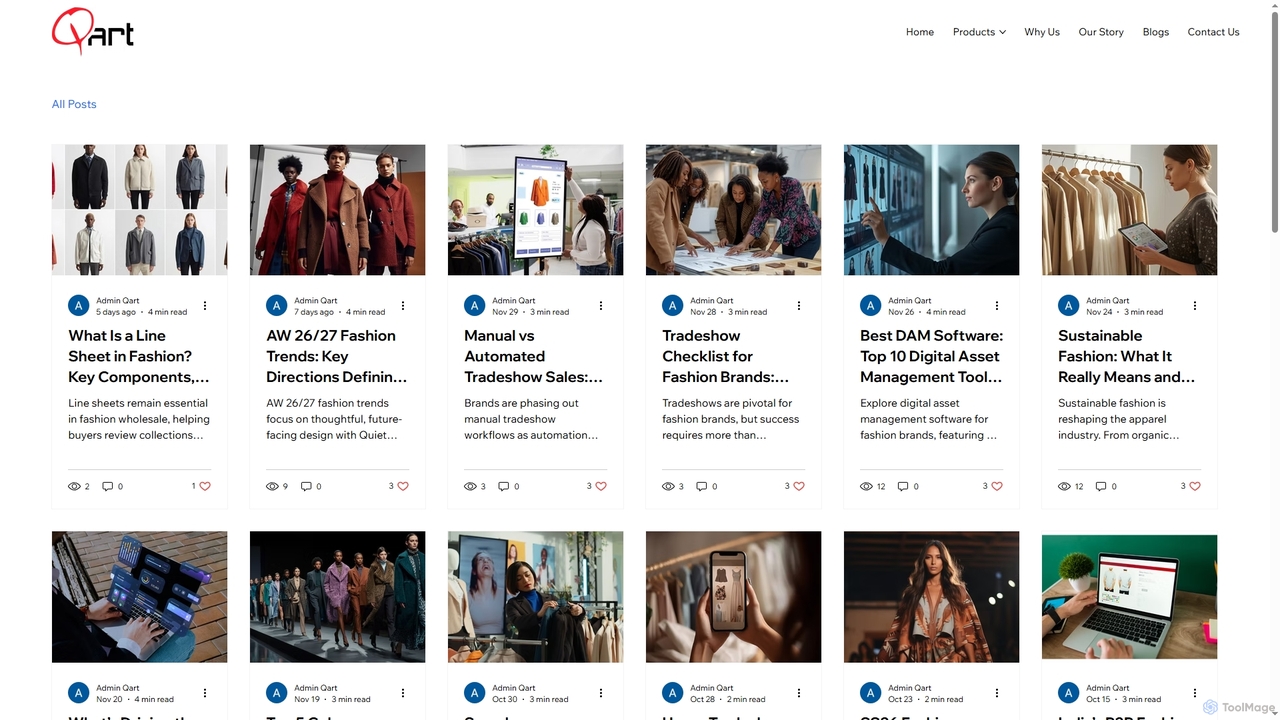Go to Contact Us

coord(1213,32)
